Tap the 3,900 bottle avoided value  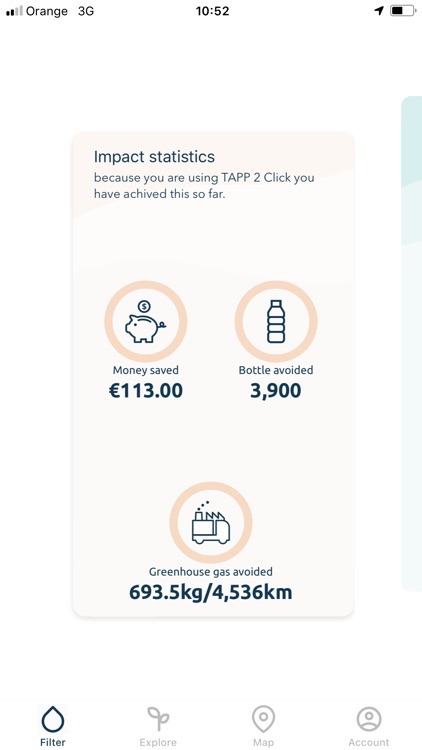(x=276, y=391)
